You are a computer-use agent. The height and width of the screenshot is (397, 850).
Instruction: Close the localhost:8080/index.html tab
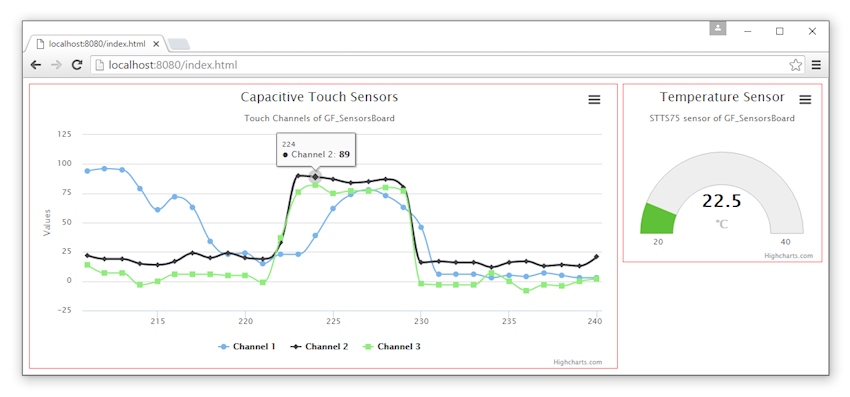(156, 44)
